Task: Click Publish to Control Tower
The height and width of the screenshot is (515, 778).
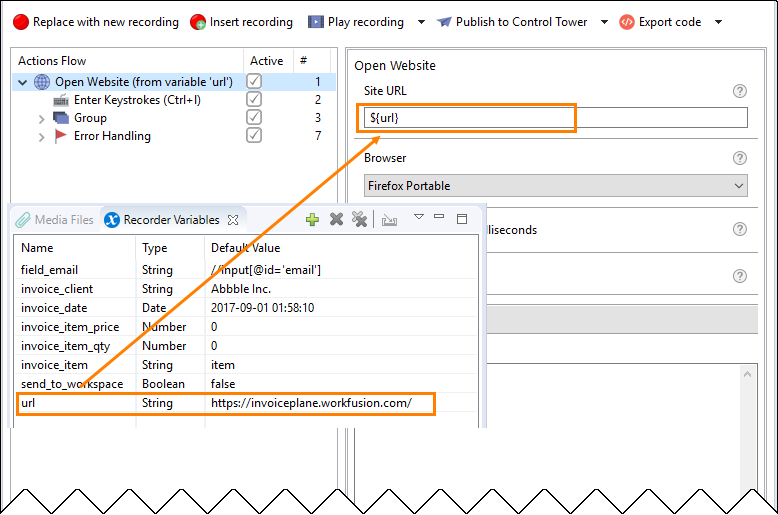Action: [x=512, y=22]
